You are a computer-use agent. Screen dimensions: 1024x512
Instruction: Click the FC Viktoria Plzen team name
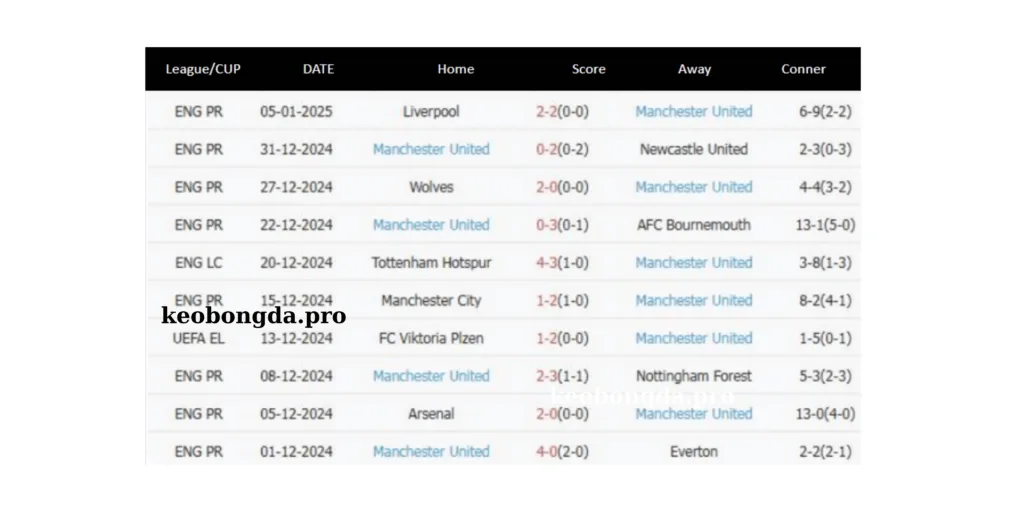431,338
